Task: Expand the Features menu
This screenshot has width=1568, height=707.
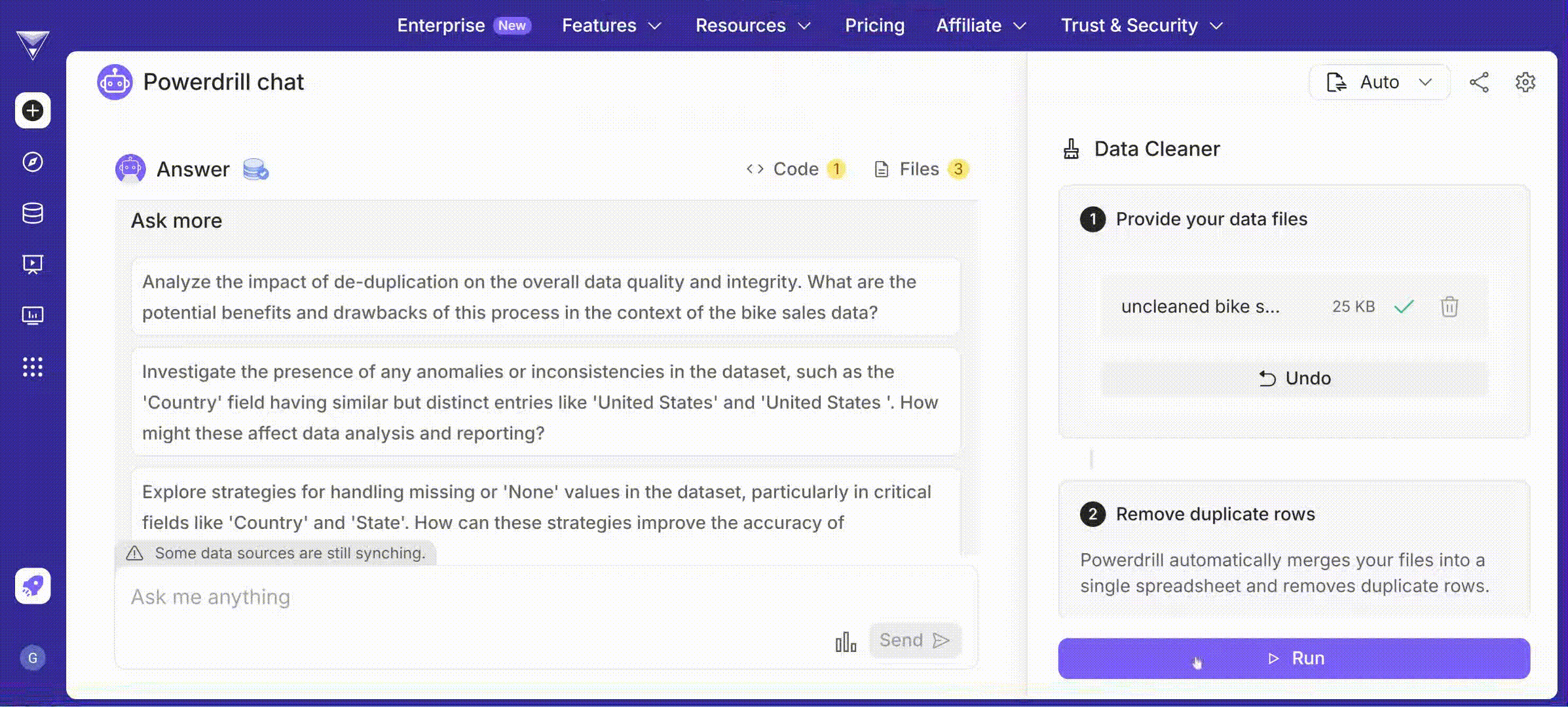Action: point(612,26)
